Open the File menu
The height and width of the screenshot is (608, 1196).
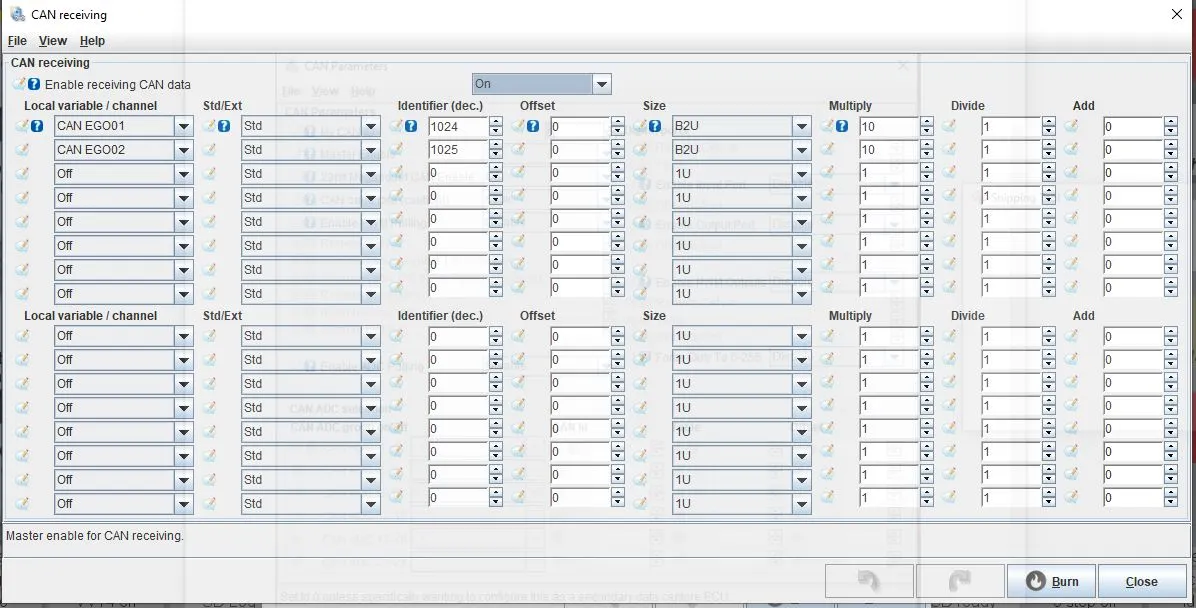[x=17, y=41]
